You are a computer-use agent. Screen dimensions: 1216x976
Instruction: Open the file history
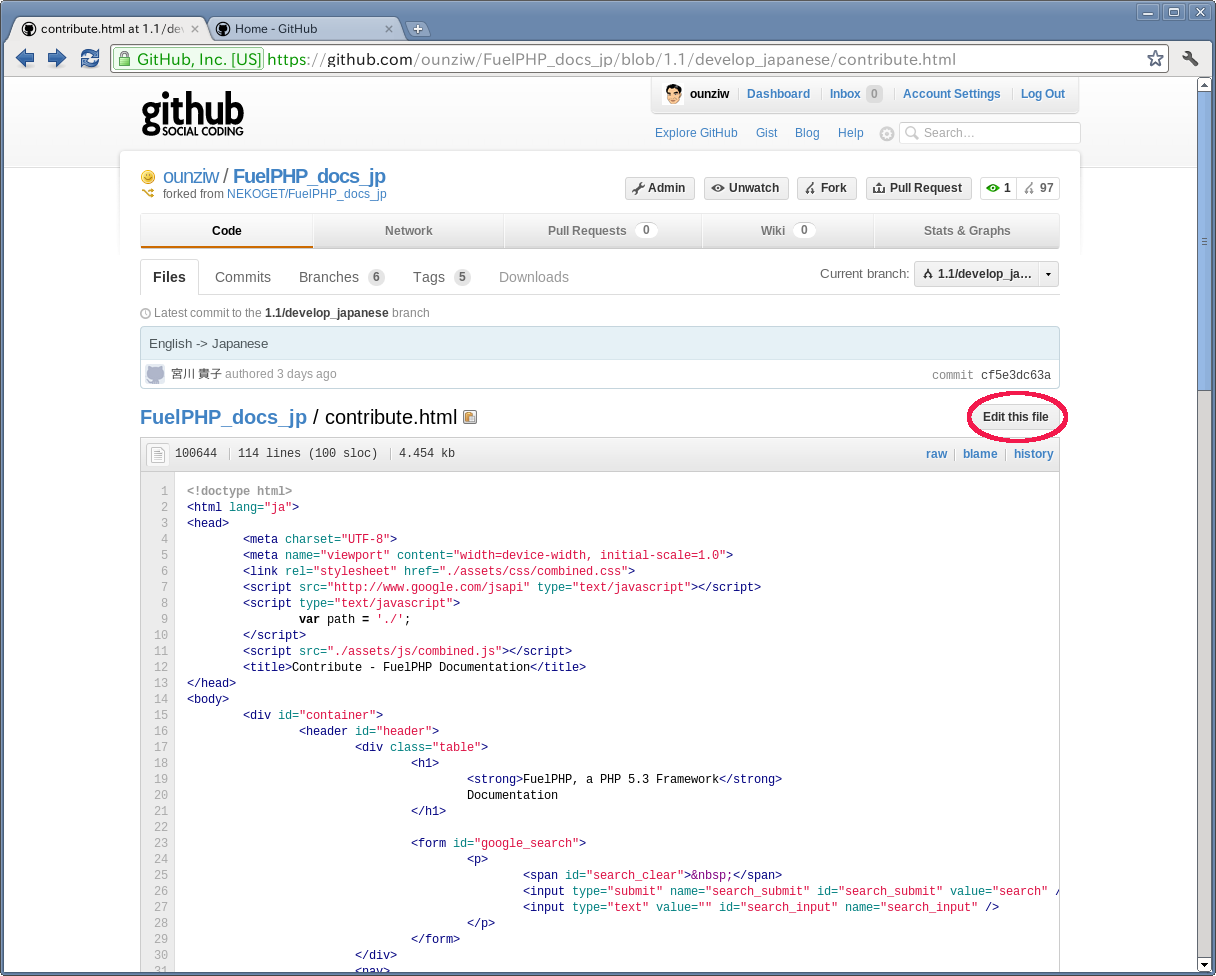coord(1033,454)
